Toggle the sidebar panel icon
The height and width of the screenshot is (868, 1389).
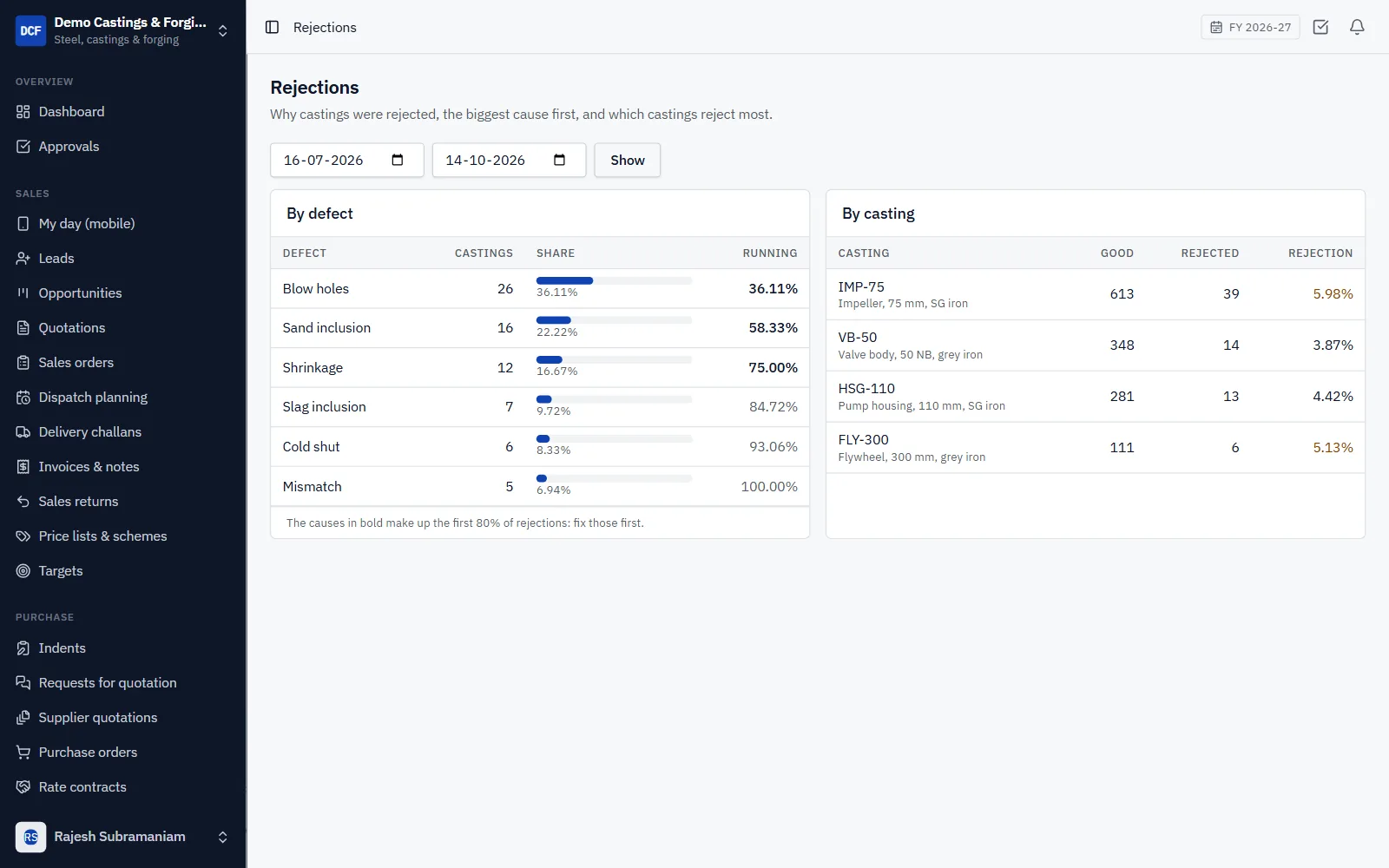pos(272,27)
